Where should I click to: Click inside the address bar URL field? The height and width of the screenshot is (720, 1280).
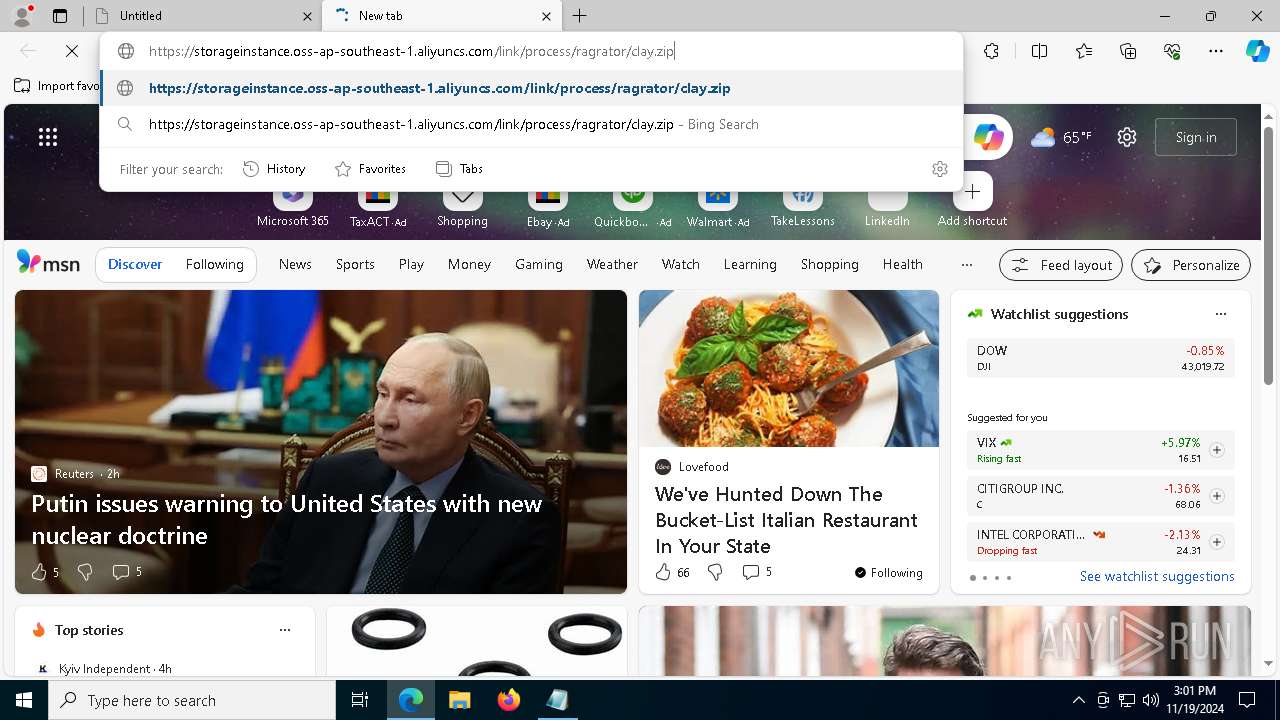click(x=532, y=51)
